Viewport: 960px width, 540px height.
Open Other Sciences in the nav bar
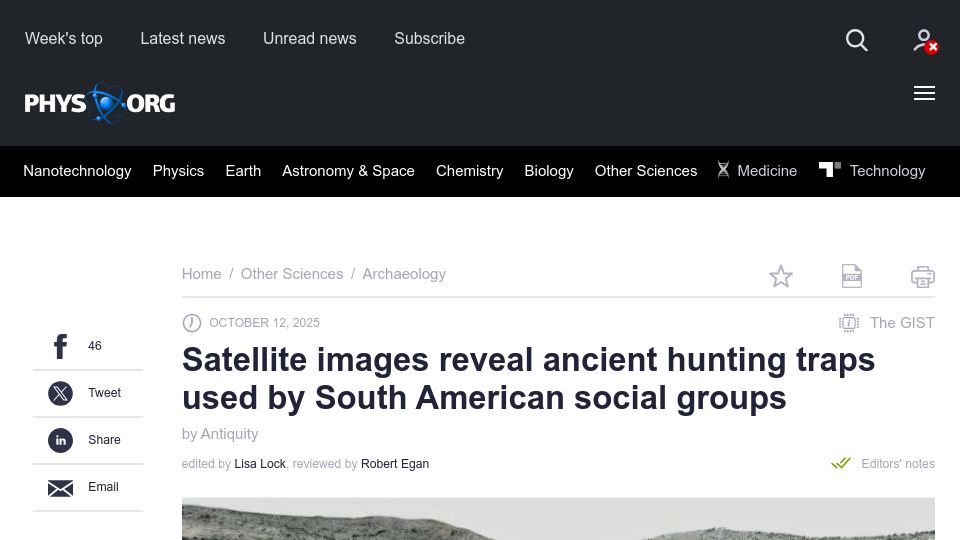(646, 171)
